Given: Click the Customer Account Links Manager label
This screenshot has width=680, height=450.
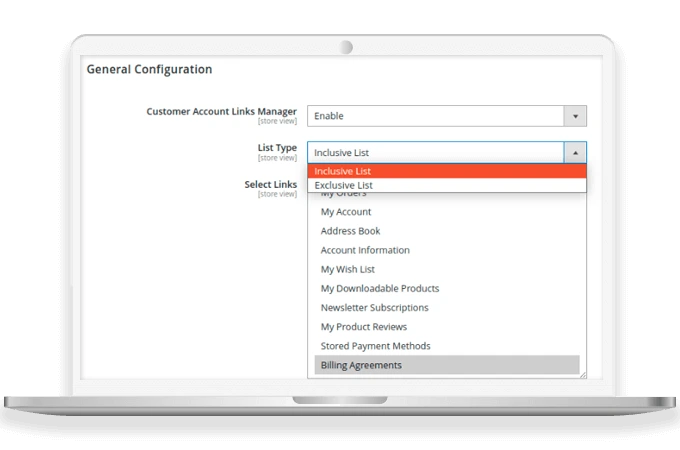Looking at the screenshot, I should pos(221,111).
